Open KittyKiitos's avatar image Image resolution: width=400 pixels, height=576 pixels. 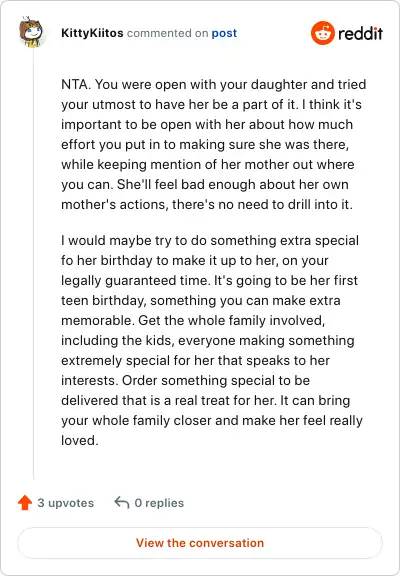(x=32, y=32)
